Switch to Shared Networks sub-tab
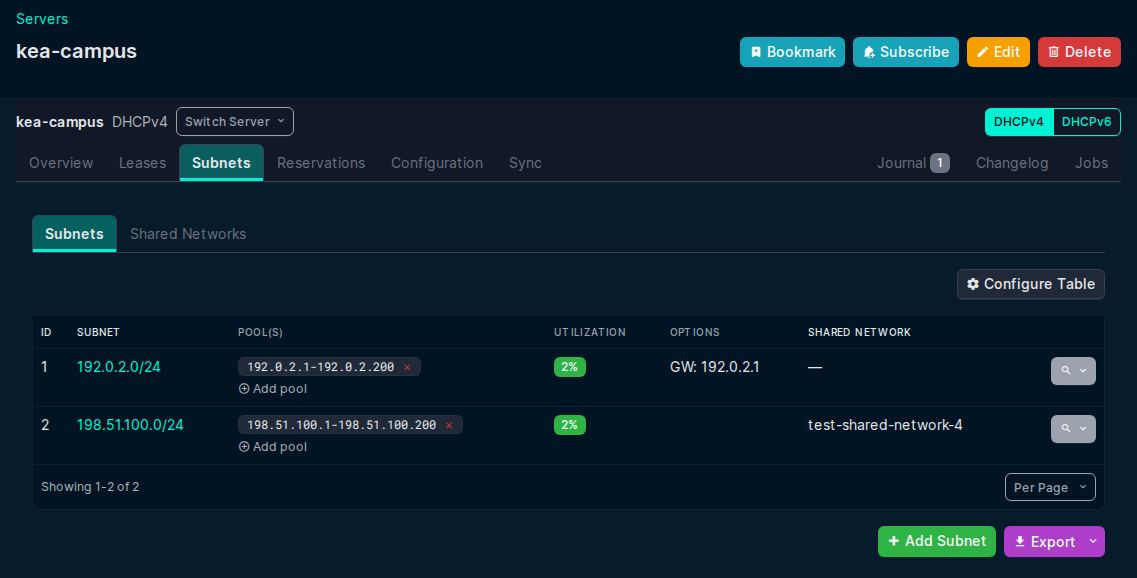 point(188,234)
